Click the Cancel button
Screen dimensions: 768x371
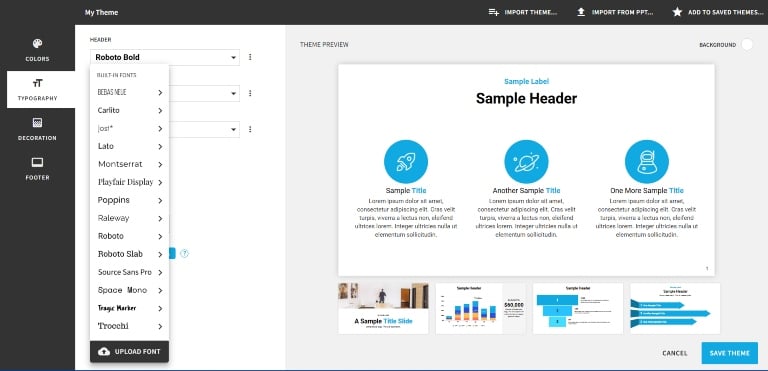674,353
